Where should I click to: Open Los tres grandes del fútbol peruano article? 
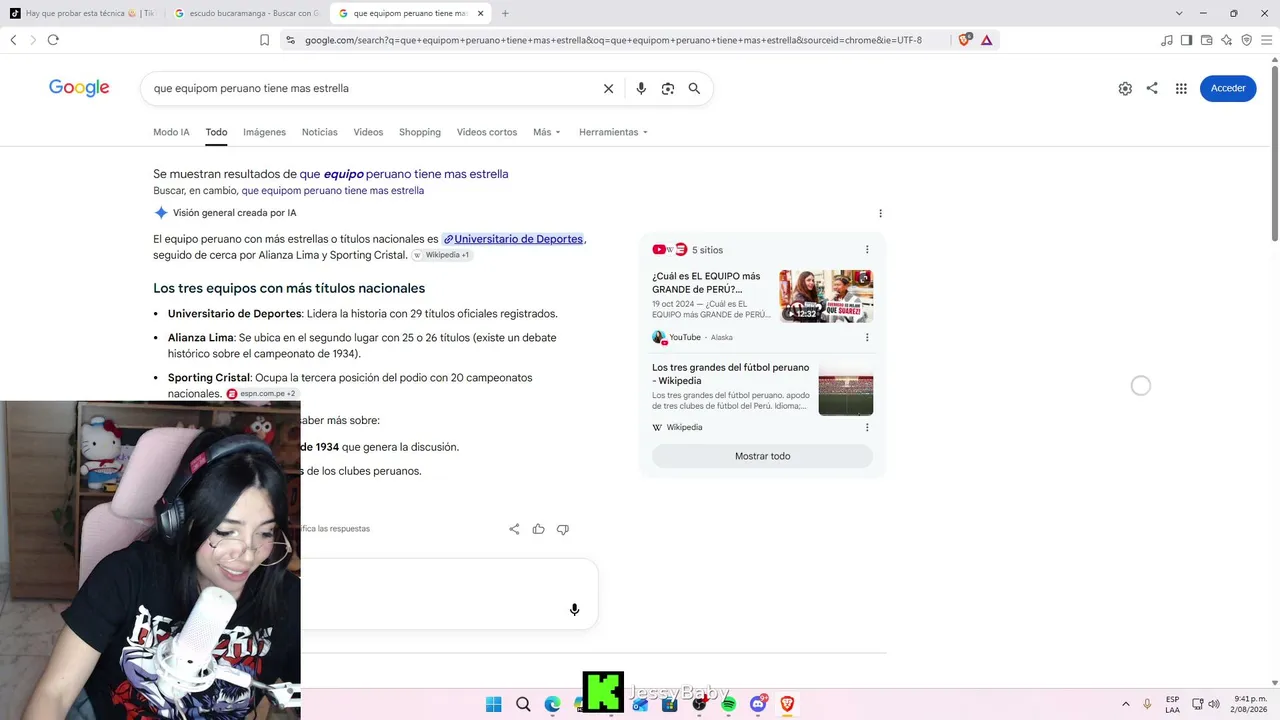(x=731, y=374)
